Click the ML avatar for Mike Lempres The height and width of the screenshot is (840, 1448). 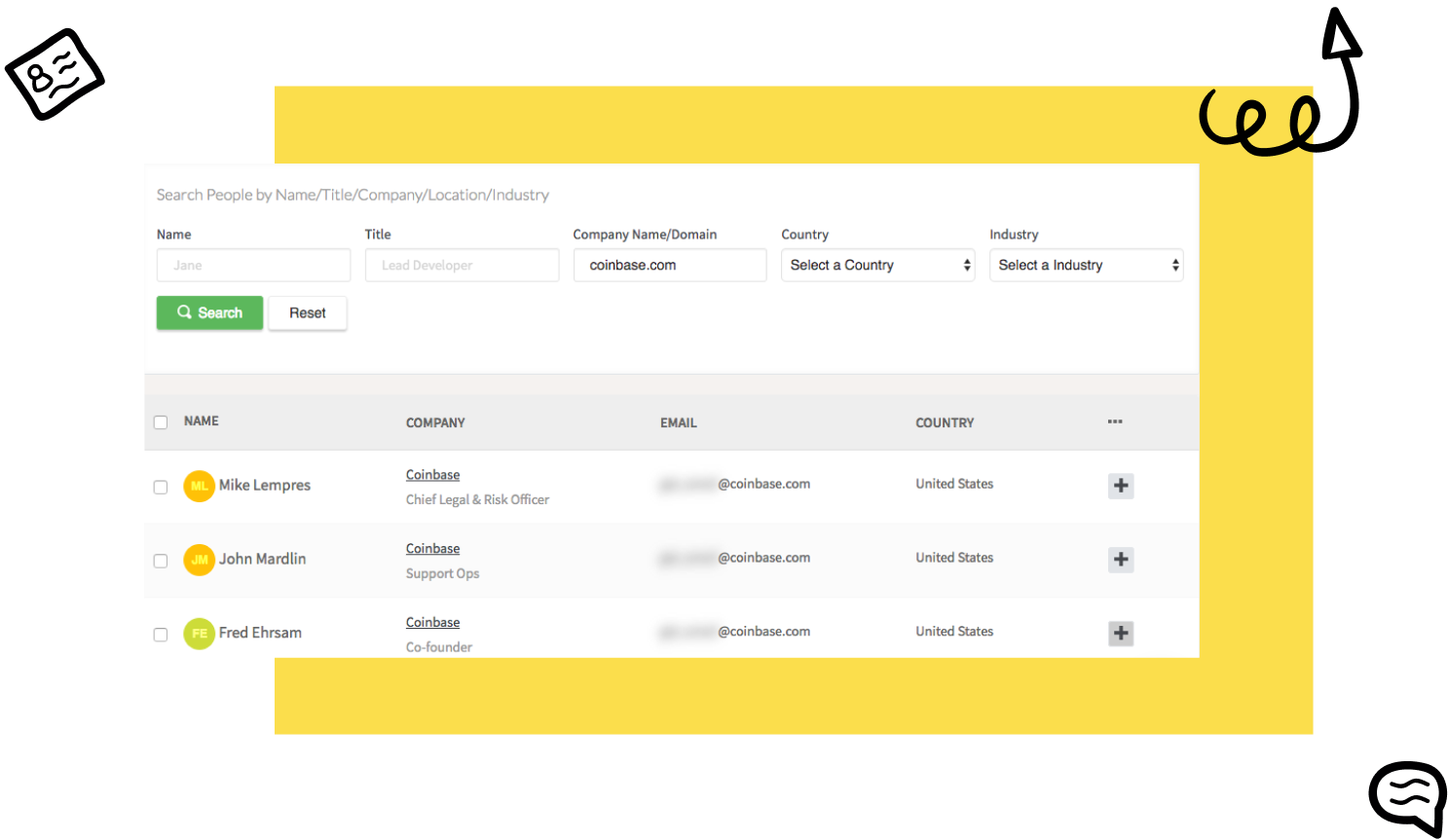(199, 486)
